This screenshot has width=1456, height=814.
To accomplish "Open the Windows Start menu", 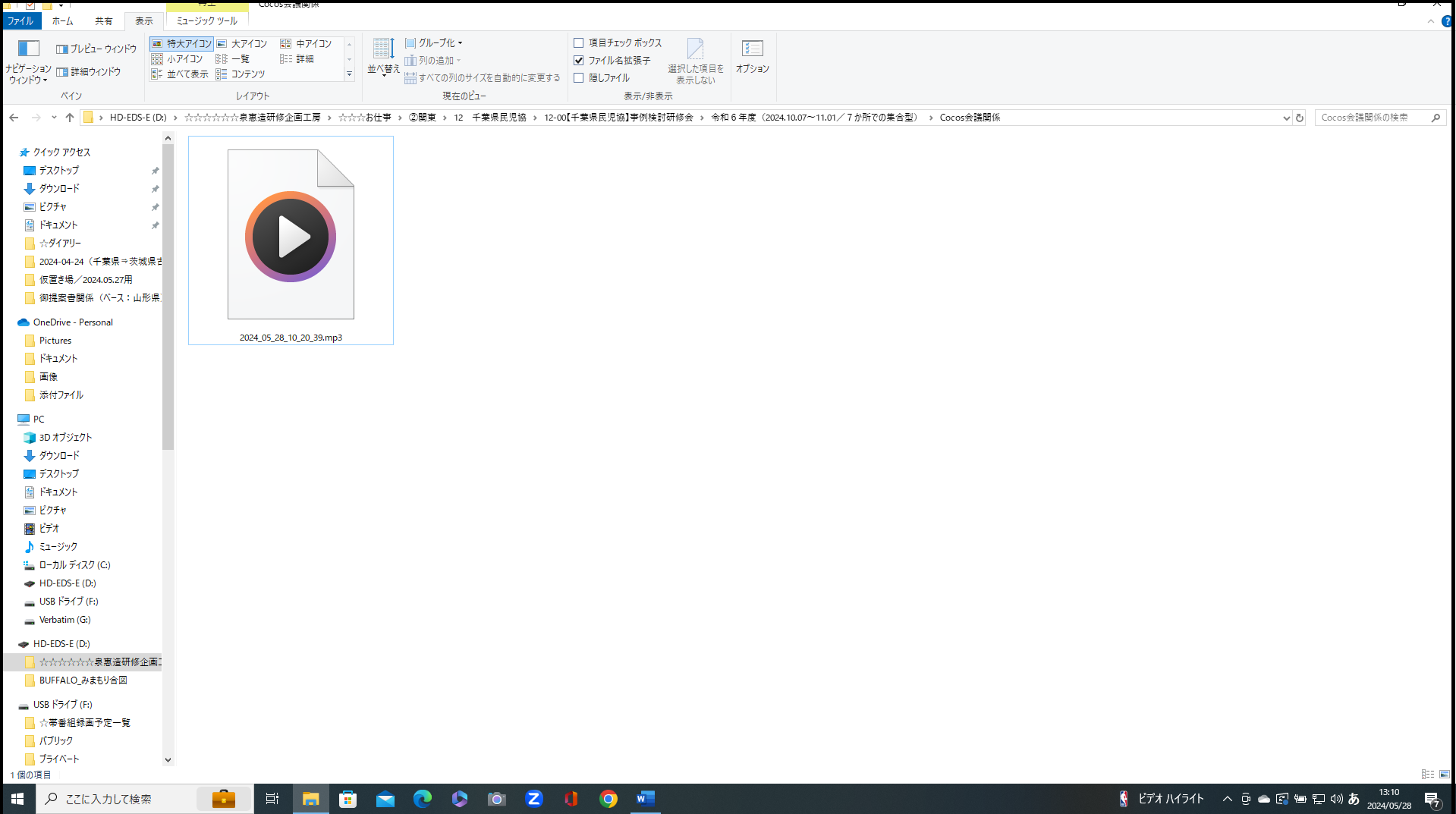I will [x=17, y=799].
